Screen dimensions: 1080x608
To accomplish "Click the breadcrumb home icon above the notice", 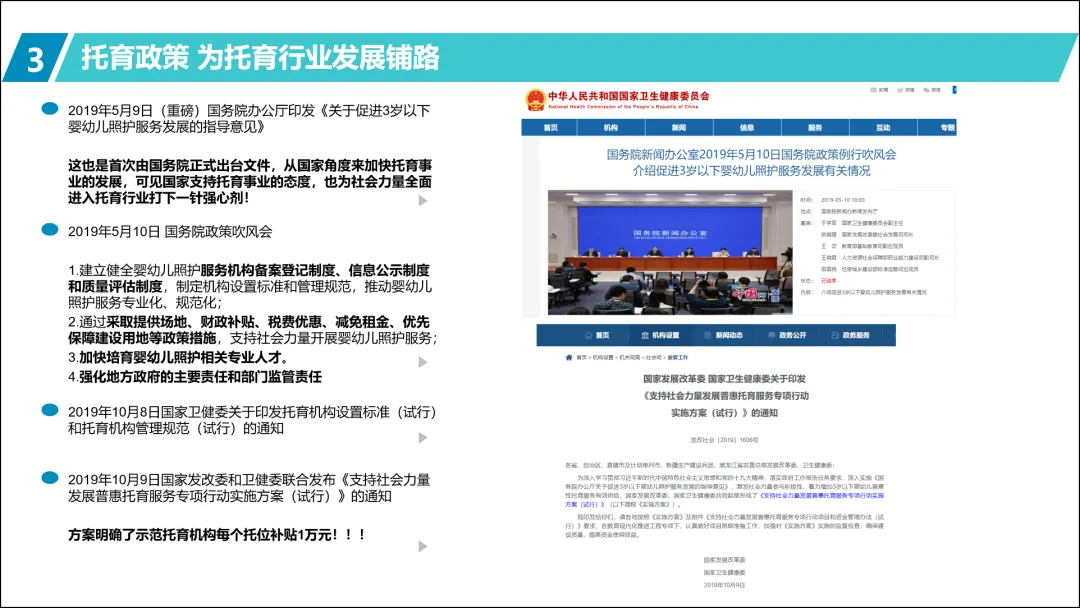I will [x=569, y=357].
